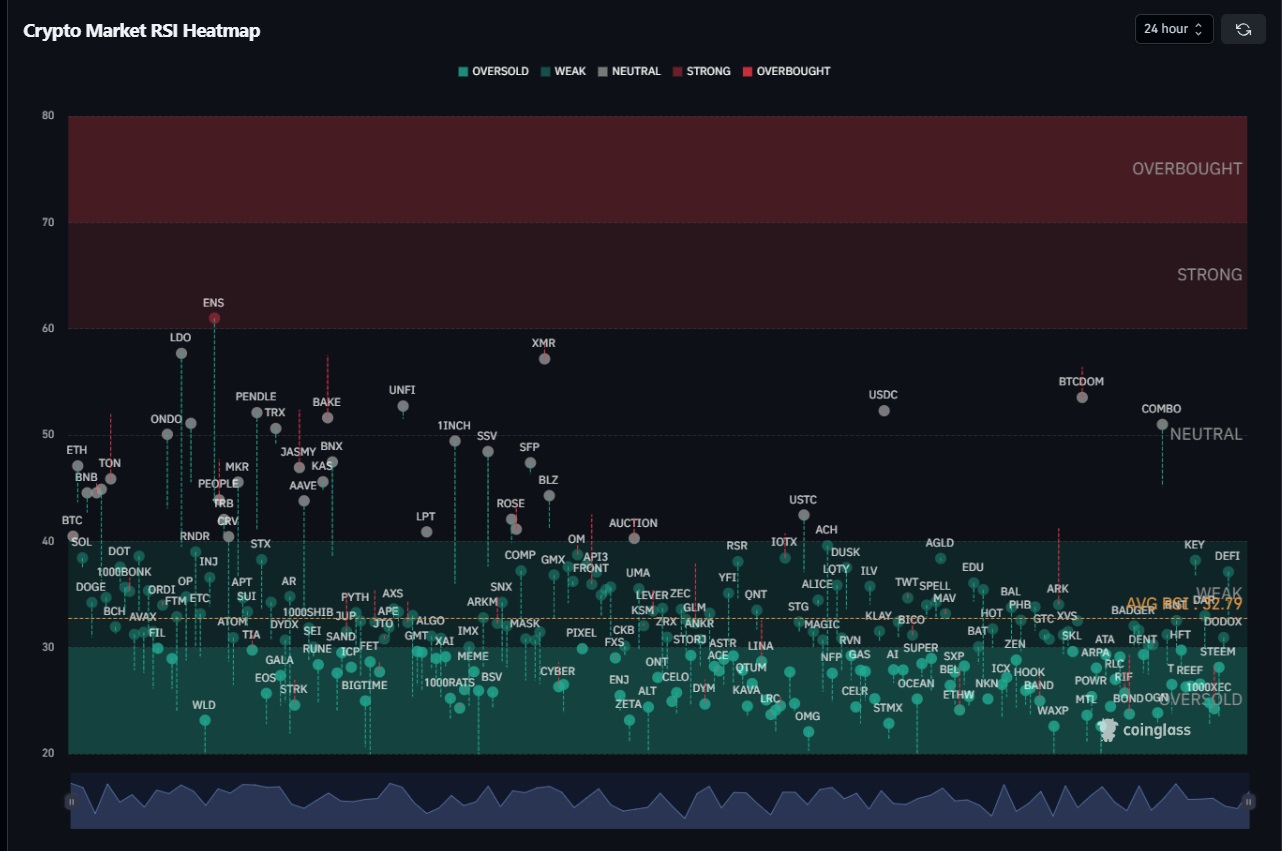This screenshot has height=851, width=1282.
Task: Click the USTC dot marker
Action: coord(804,515)
